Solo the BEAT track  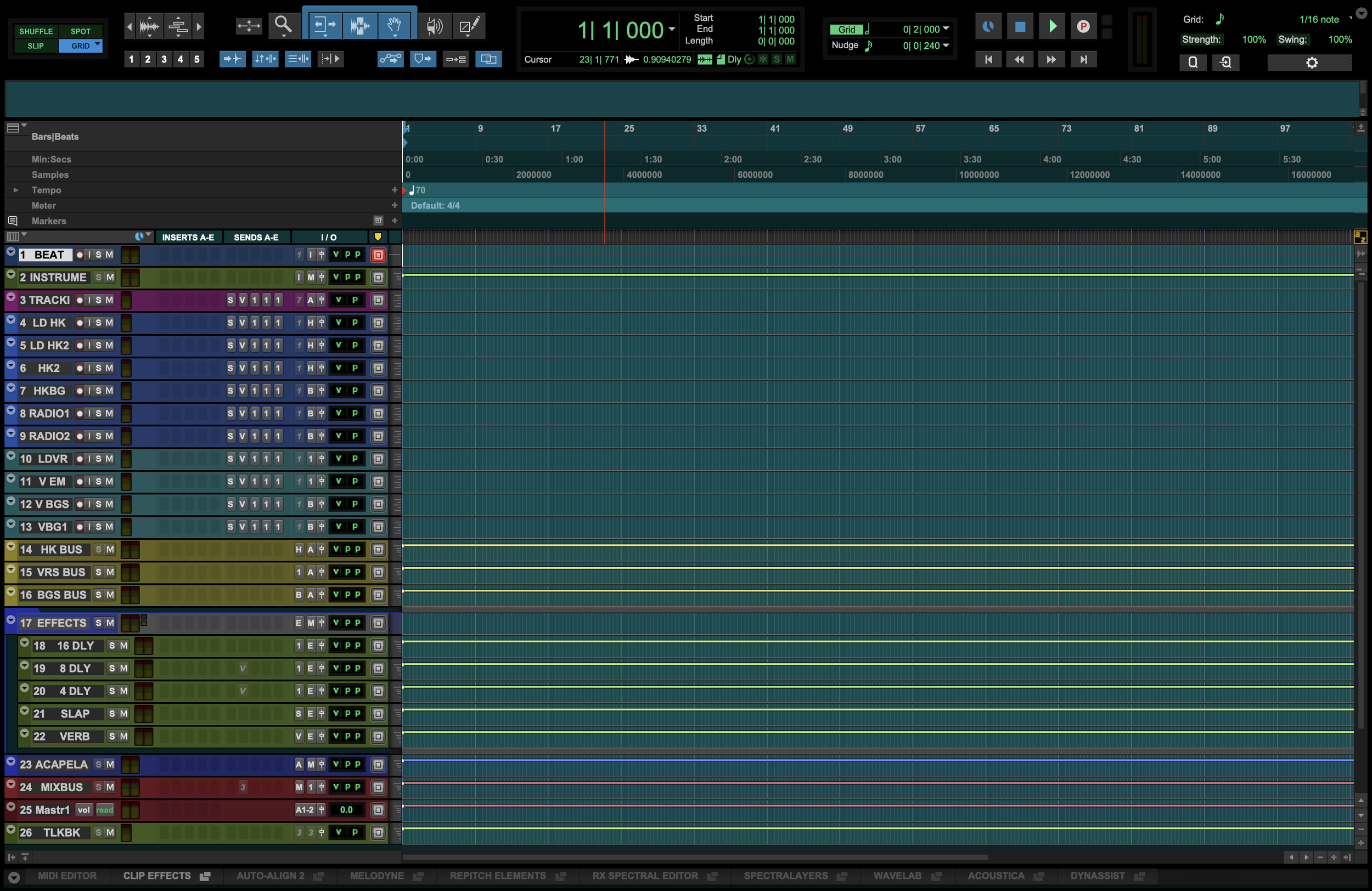coord(99,254)
